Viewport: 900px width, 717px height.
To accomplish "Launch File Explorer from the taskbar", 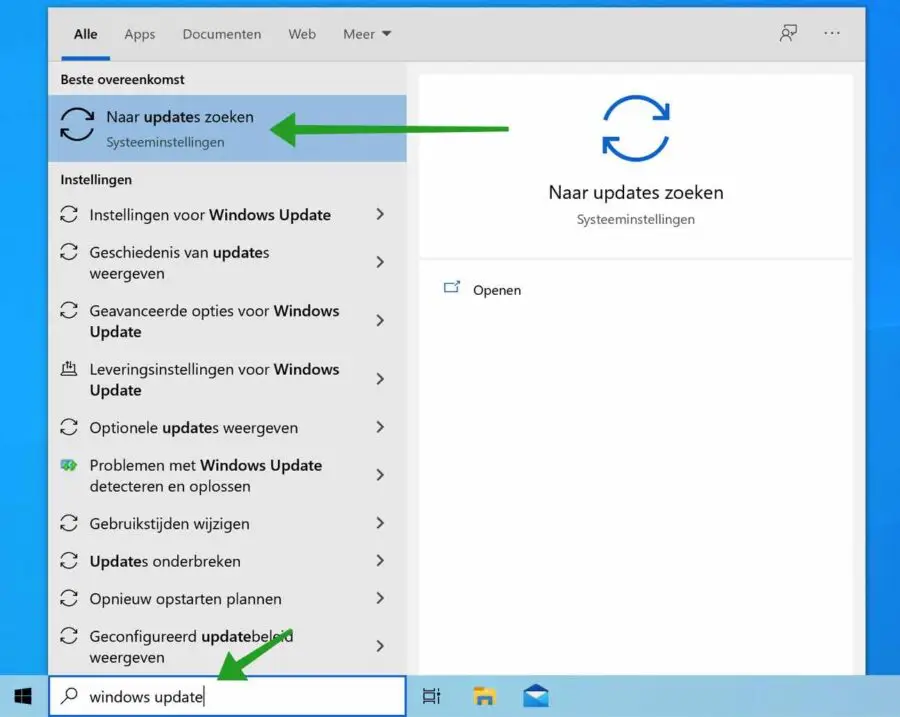I will tap(484, 696).
